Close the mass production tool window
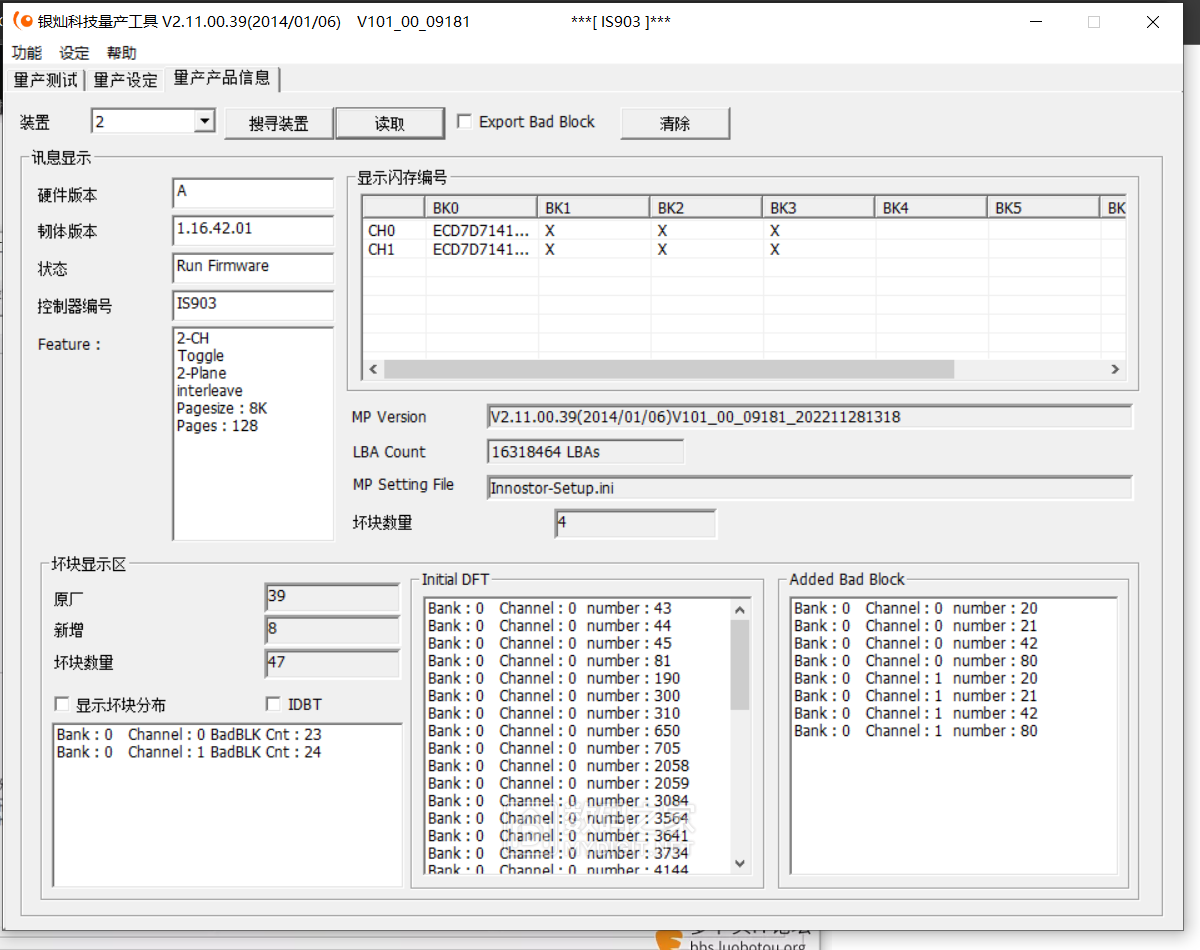 tap(1153, 22)
